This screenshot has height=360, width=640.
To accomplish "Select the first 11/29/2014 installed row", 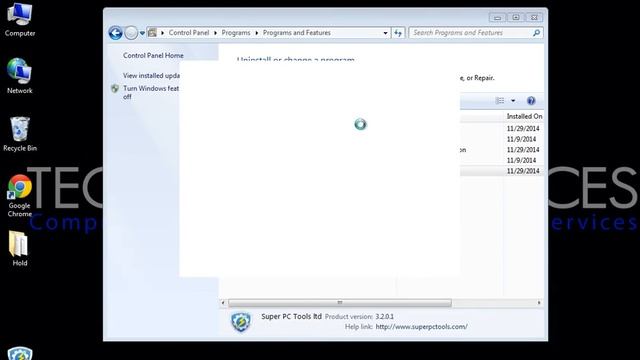I will [523, 129].
